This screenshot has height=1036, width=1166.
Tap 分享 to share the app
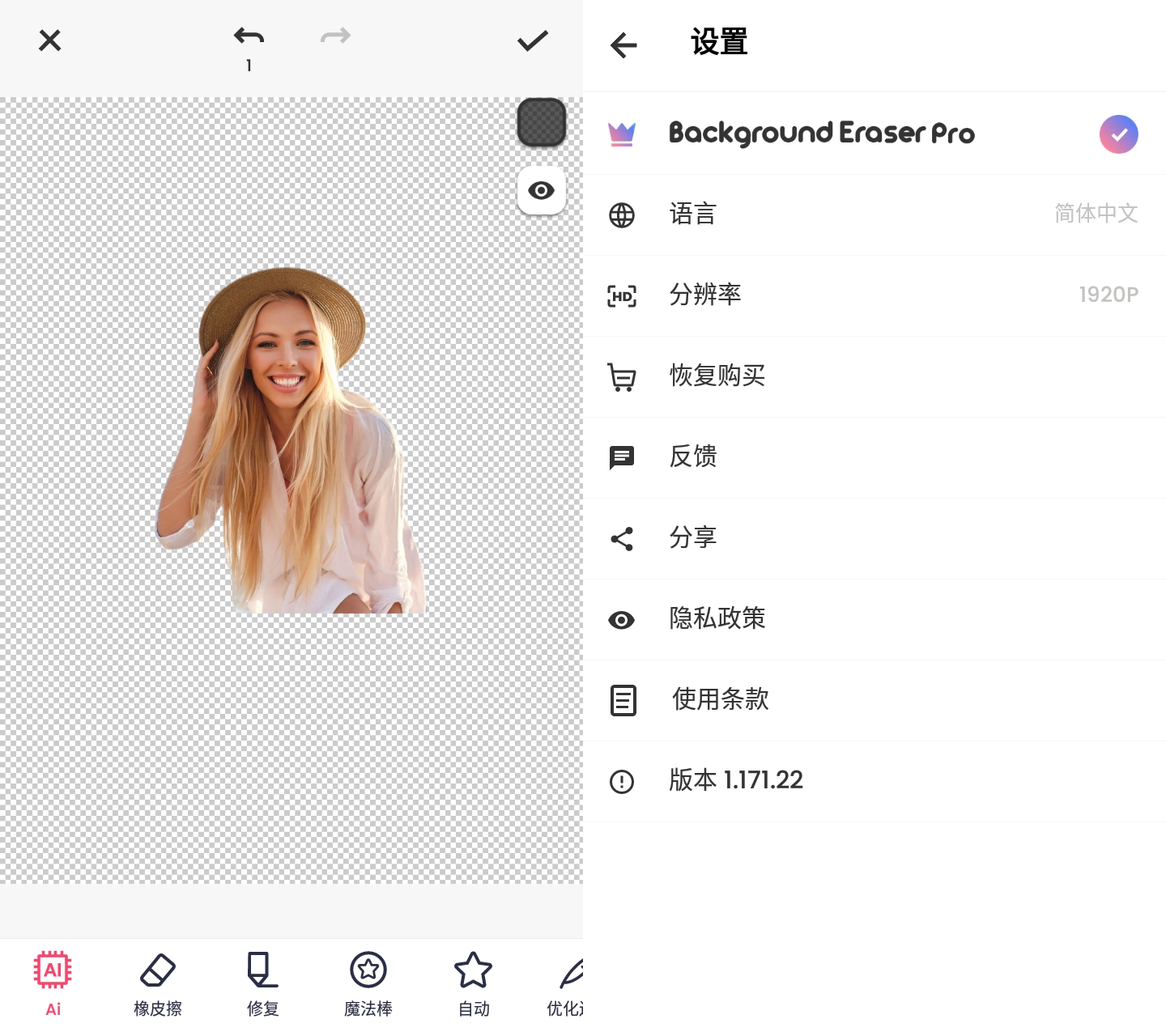point(874,538)
